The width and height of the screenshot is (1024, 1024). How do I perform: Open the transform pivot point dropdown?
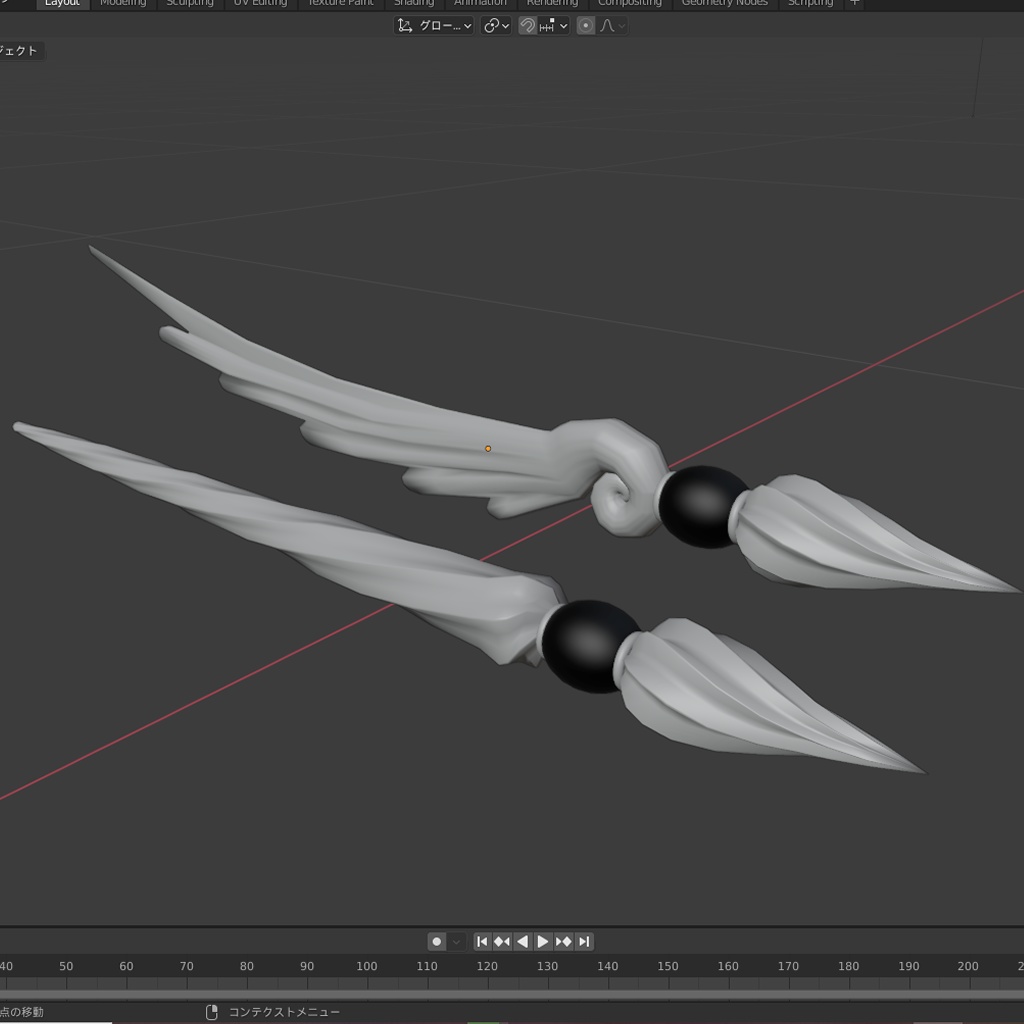click(496, 25)
